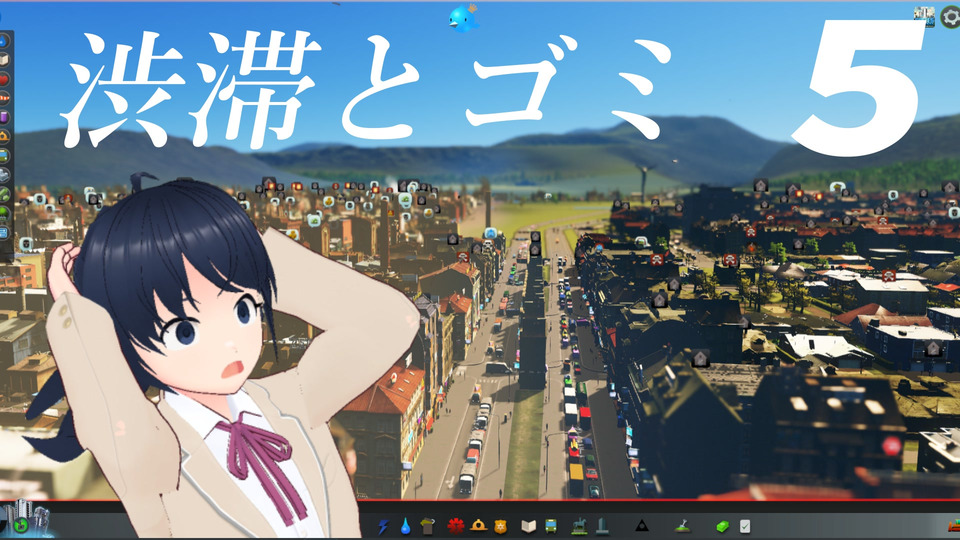Screen dimensions: 960x540
Task: Open the Water and Sewage menu (water drop)
Action: point(405,527)
